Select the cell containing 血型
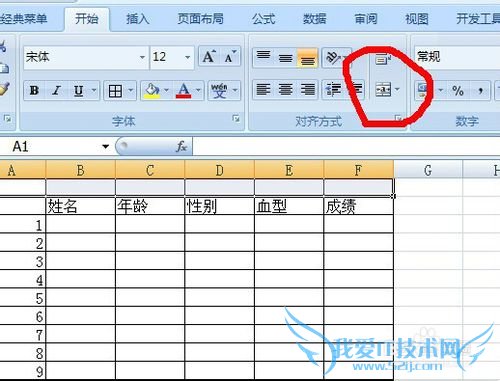 pyautogui.click(x=289, y=206)
